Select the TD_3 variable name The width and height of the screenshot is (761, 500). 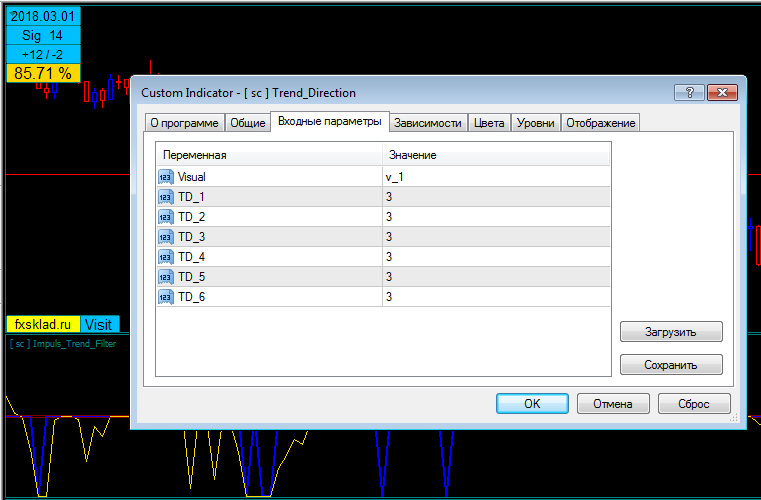tap(191, 237)
